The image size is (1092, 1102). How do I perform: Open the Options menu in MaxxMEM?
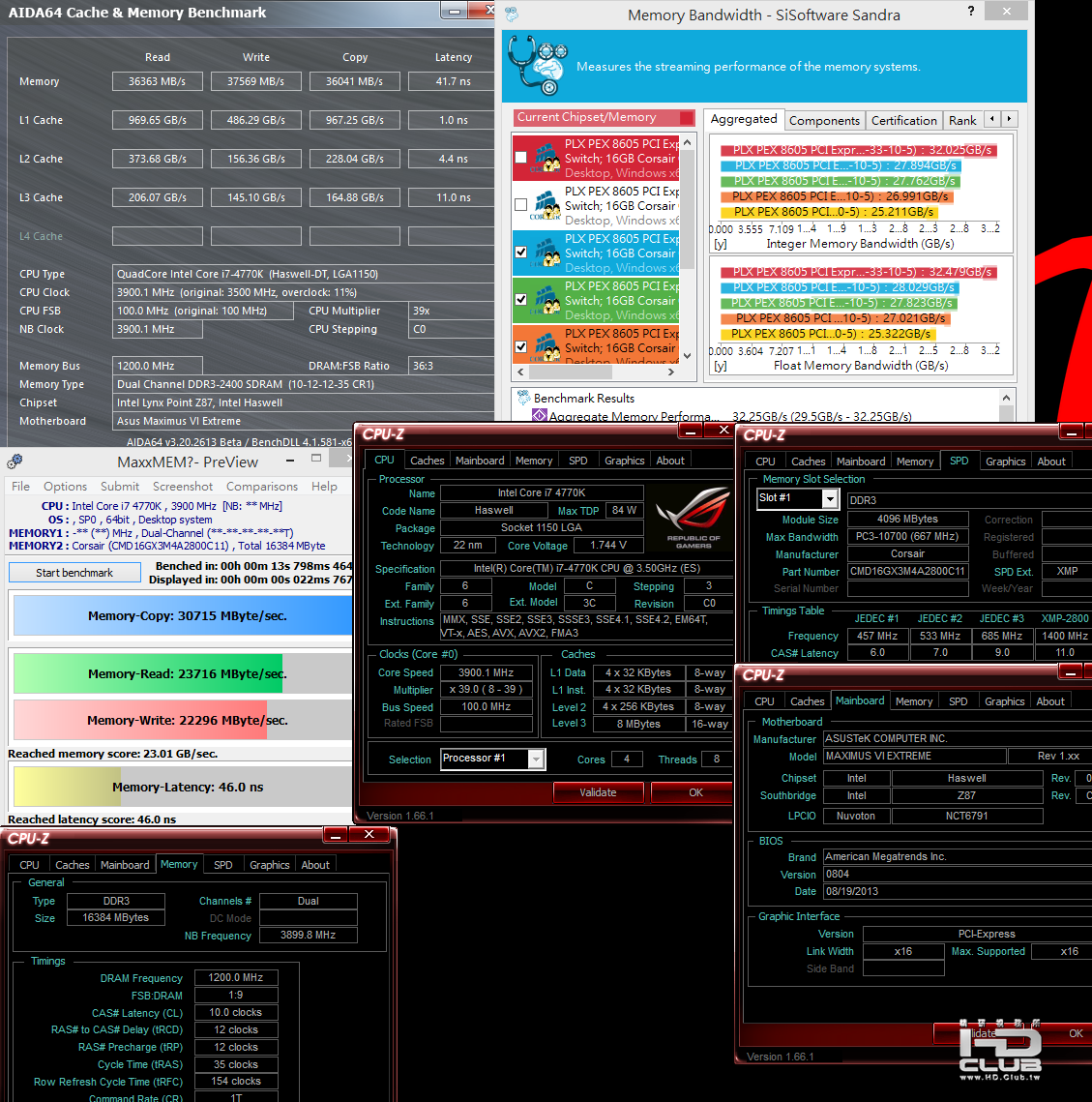pyautogui.click(x=66, y=487)
